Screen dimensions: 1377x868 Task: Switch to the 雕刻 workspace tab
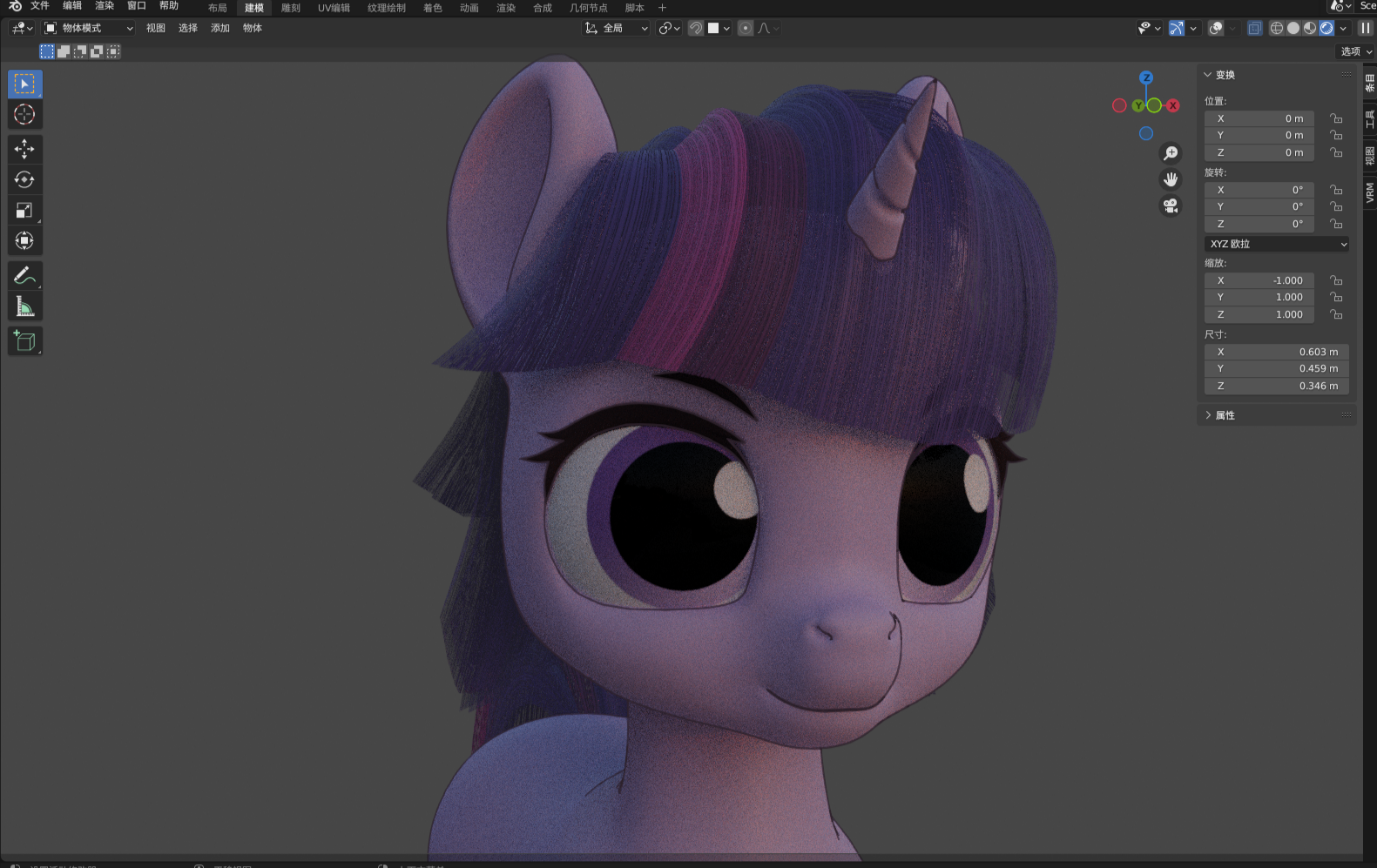click(291, 8)
